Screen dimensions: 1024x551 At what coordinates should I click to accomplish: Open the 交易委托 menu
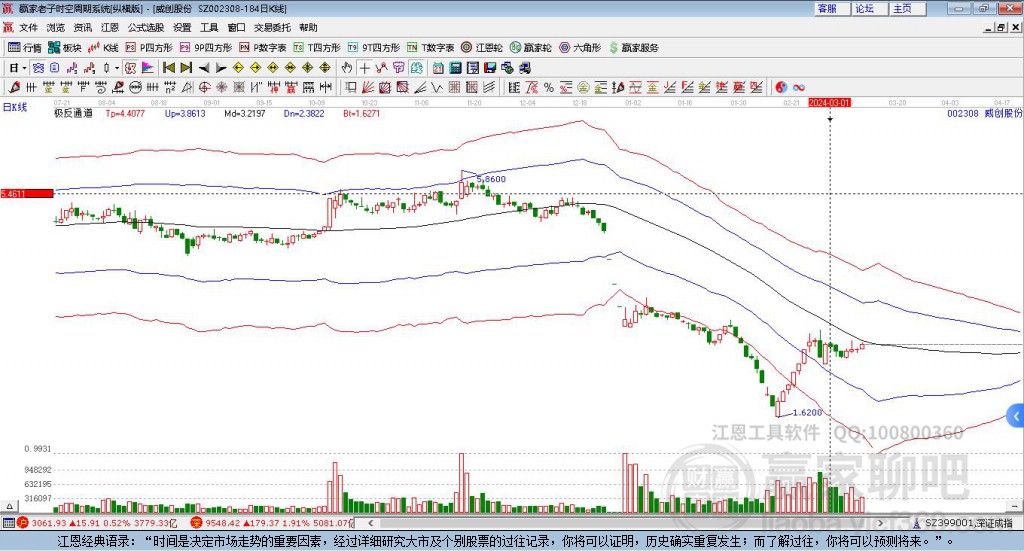[272, 27]
